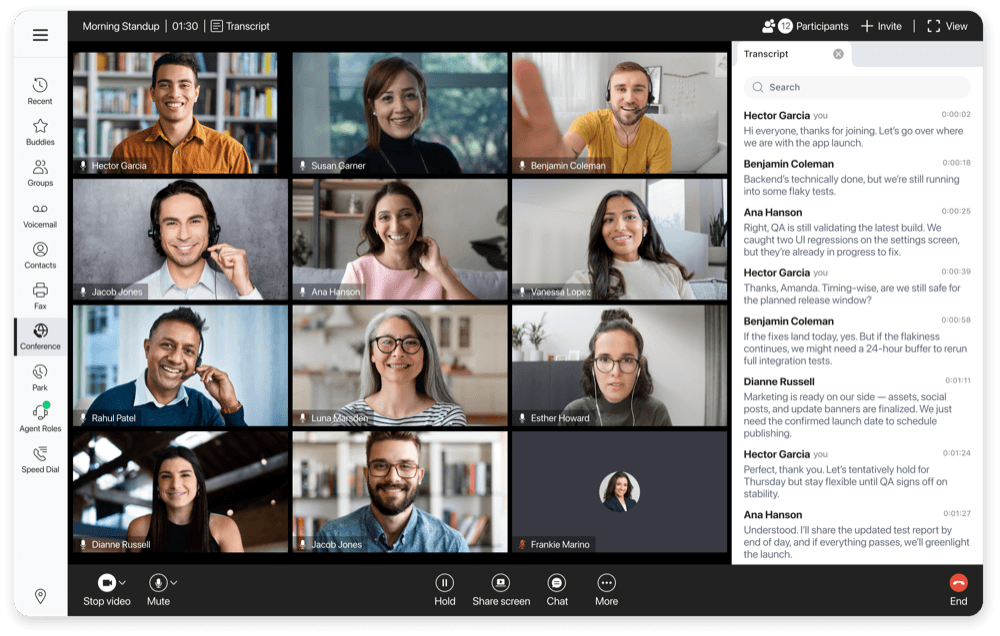This screenshot has width=1000, height=636.
Task: Switch to the Transcript tab
Action: pos(766,53)
